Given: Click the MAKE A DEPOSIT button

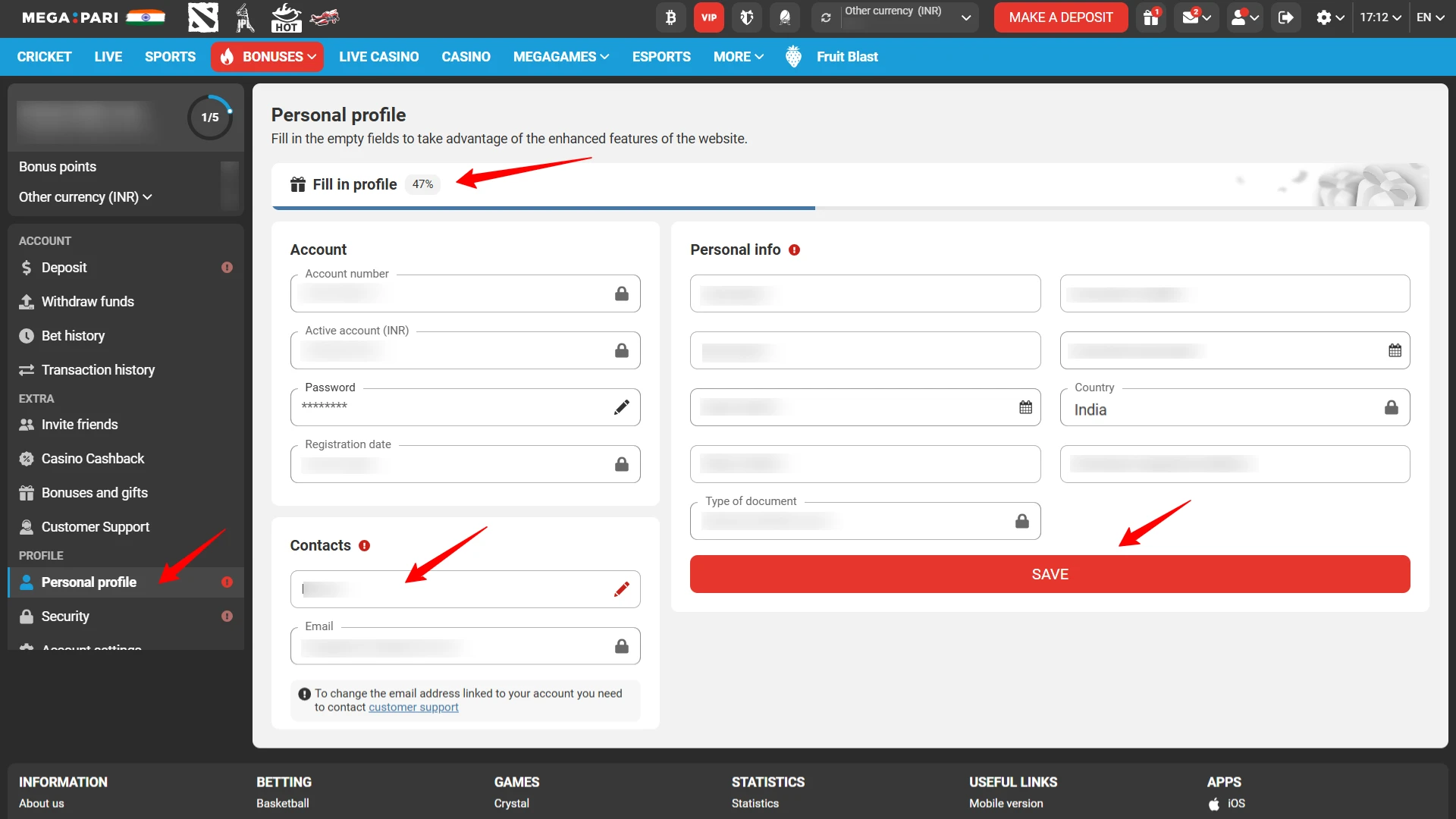Looking at the screenshot, I should coord(1060,17).
